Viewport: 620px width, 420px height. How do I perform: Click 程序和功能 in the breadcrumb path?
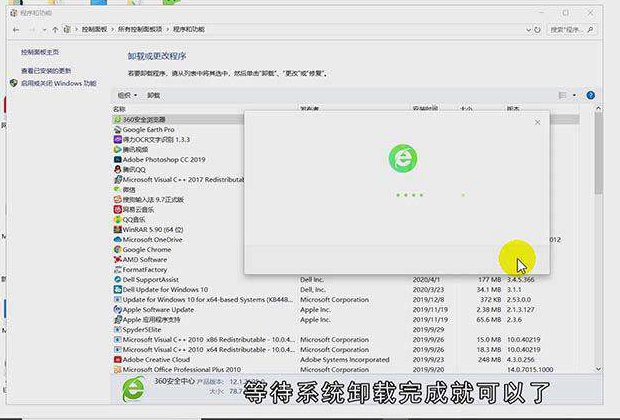(x=189, y=29)
